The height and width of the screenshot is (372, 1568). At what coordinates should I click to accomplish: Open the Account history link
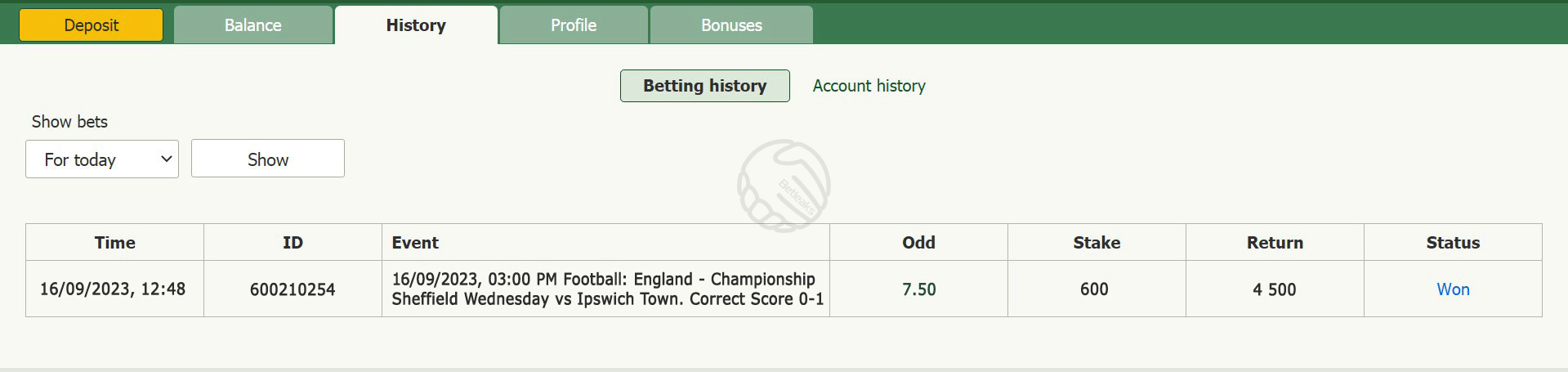coord(869,86)
